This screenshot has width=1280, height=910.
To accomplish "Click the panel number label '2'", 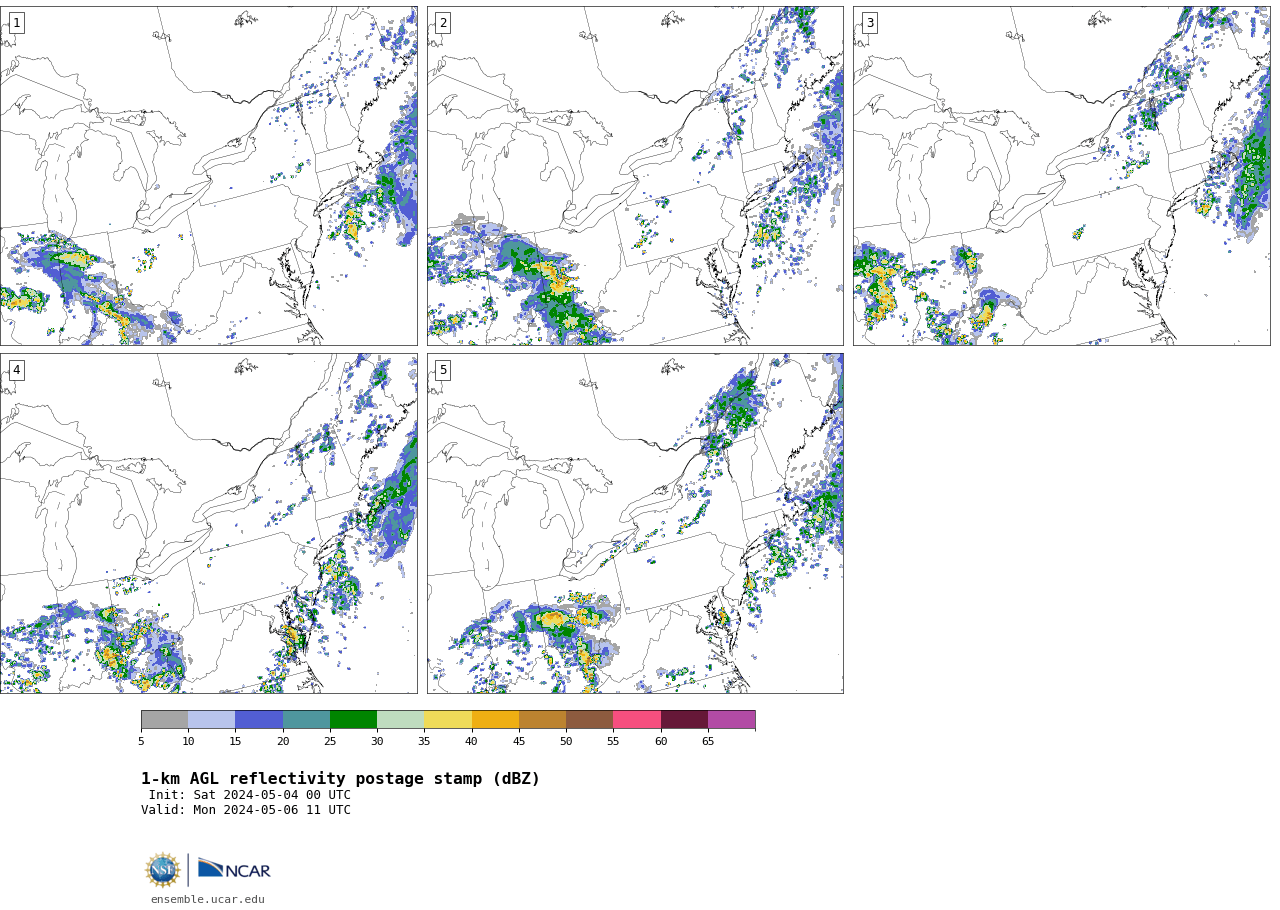I will (443, 23).
